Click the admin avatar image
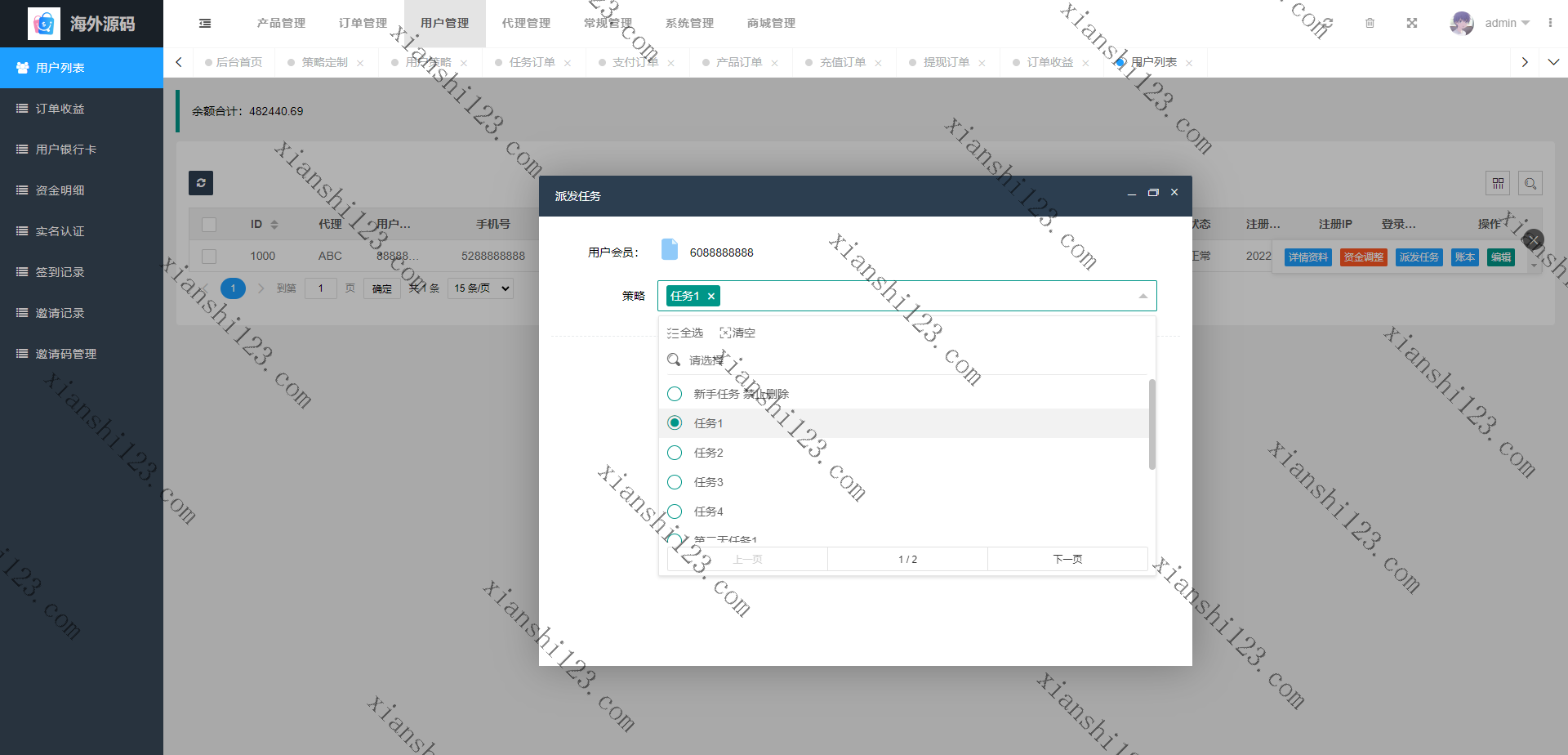 [1462, 23]
